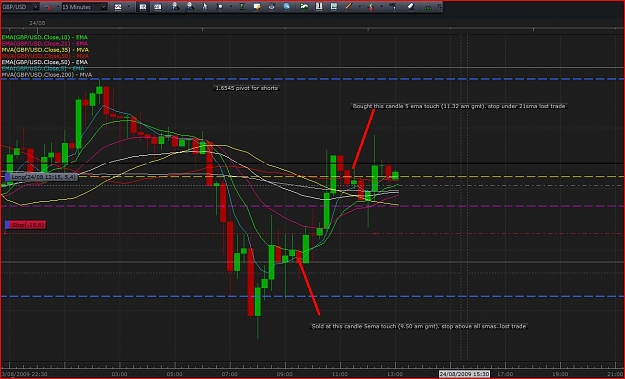
Task: Click the 13:00 time axis label
Action: click(395, 374)
